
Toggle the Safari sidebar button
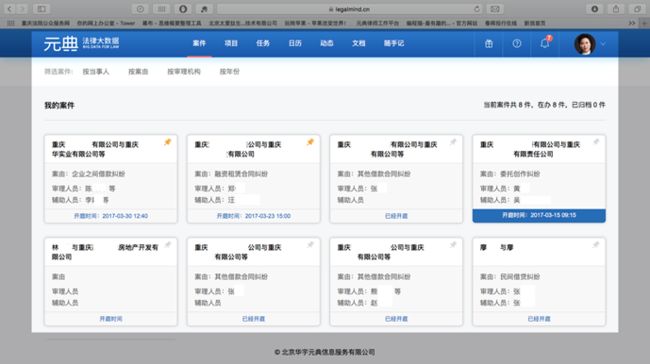pos(41,9)
